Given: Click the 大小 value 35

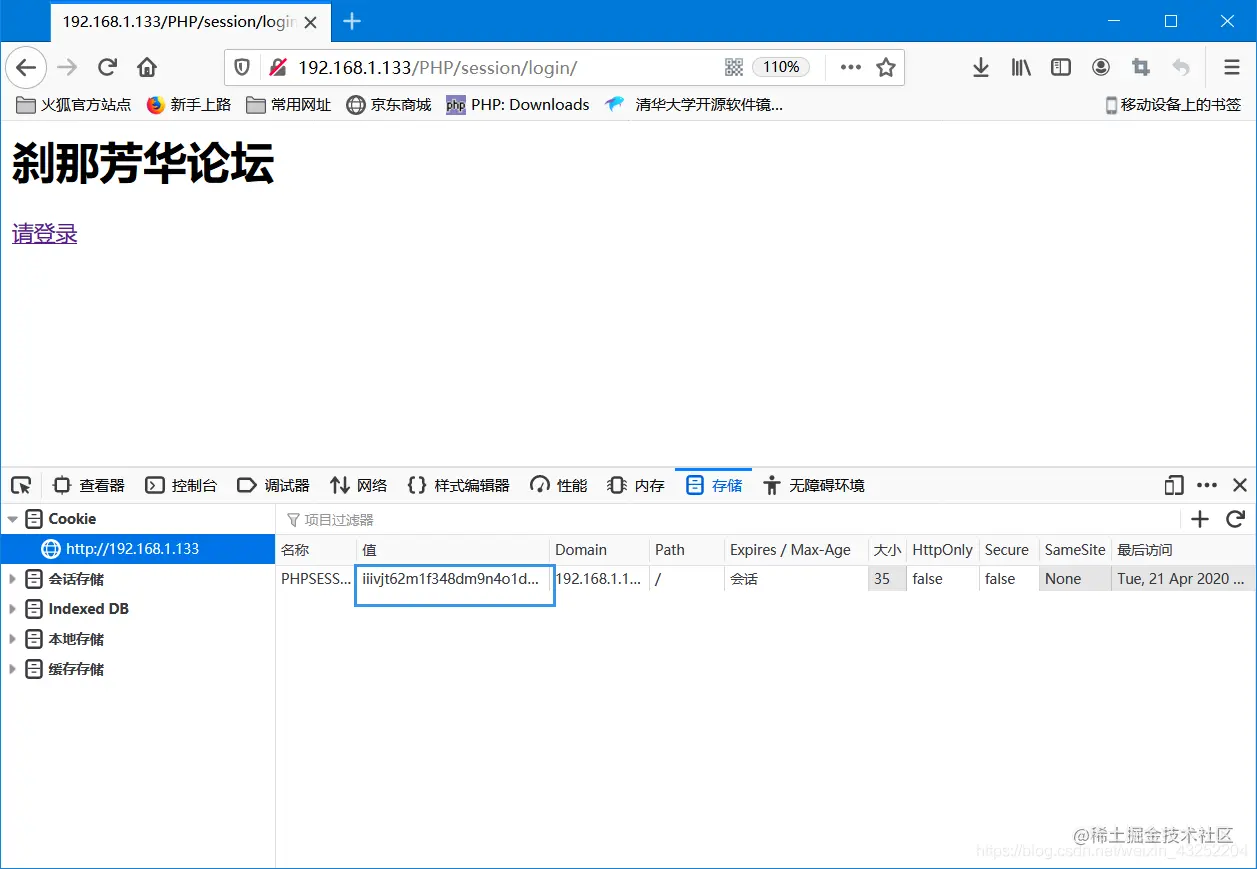Looking at the screenshot, I should click(887, 579).
